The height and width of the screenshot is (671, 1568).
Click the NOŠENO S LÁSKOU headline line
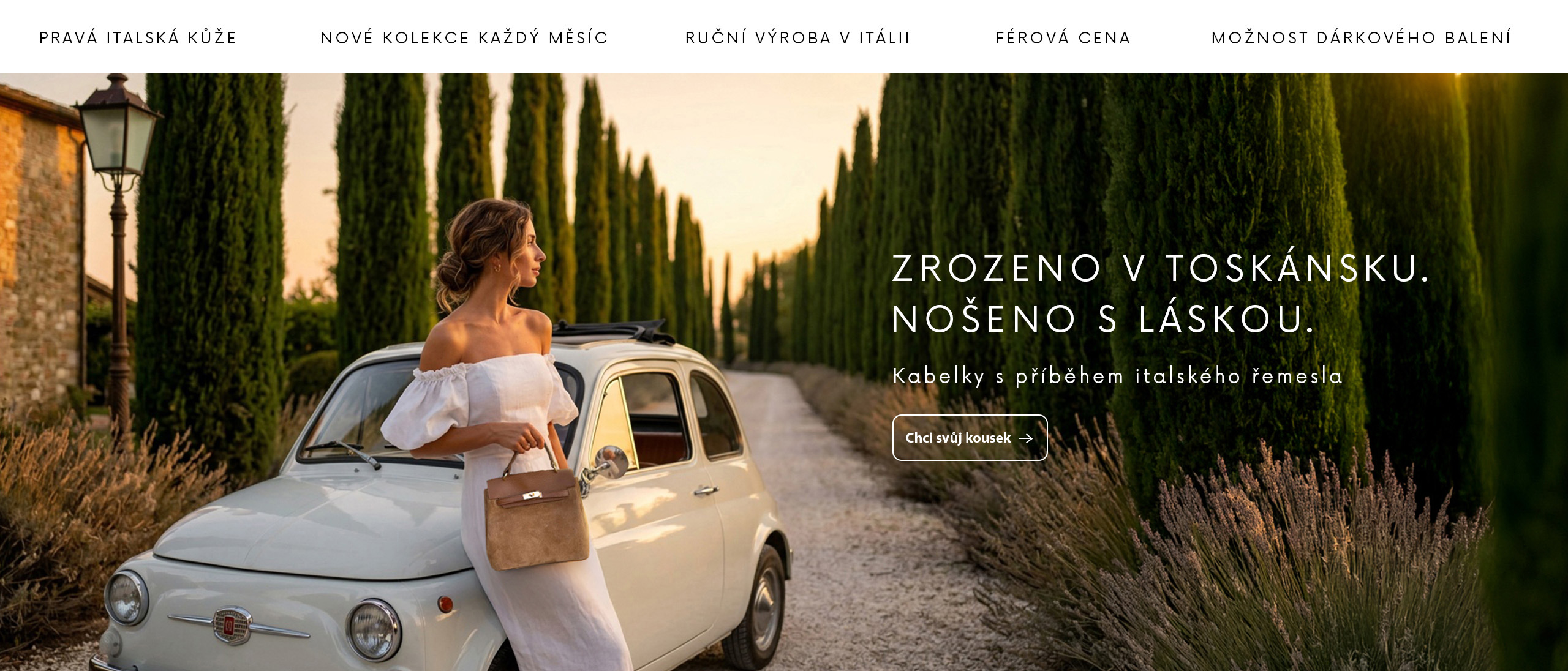pyautogui.click(x=1104, y=318)
